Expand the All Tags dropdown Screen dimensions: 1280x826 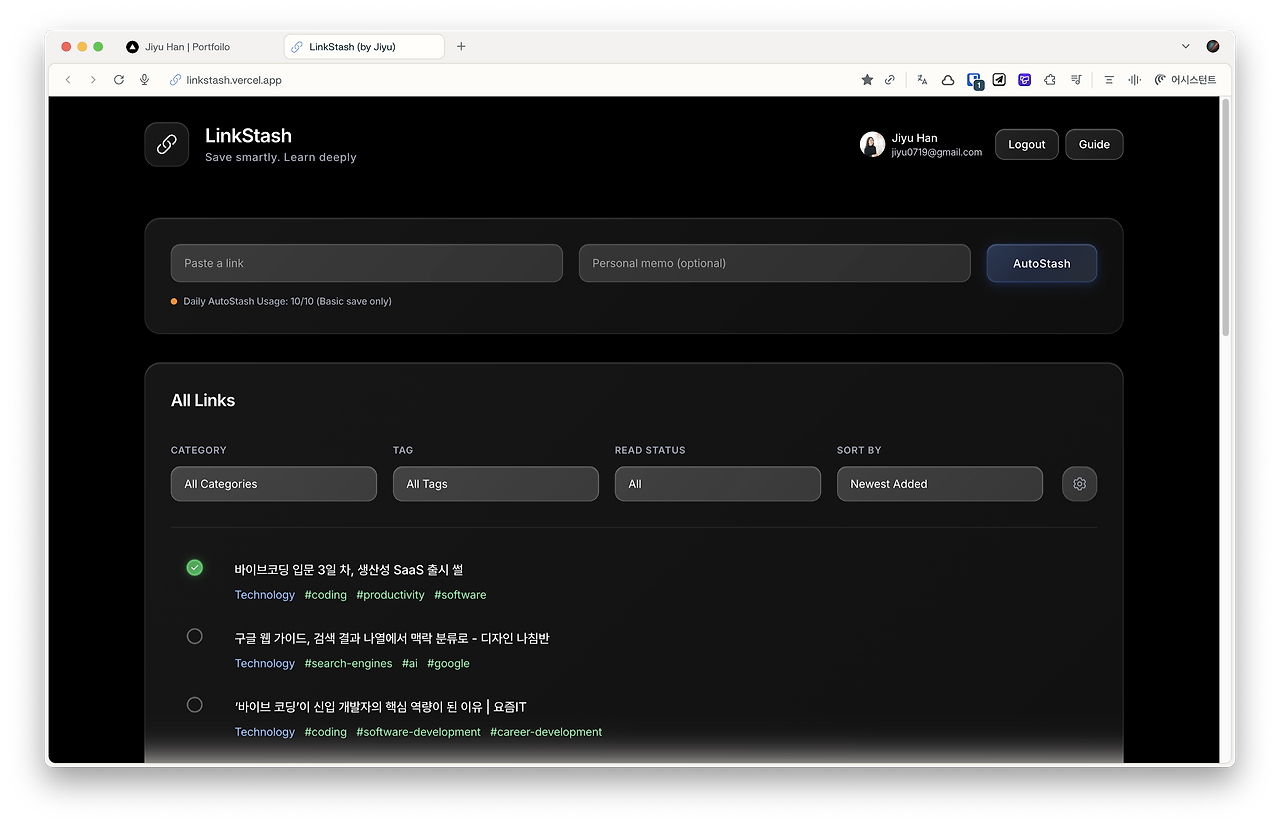pyautogui.click(x=495, y=483)
